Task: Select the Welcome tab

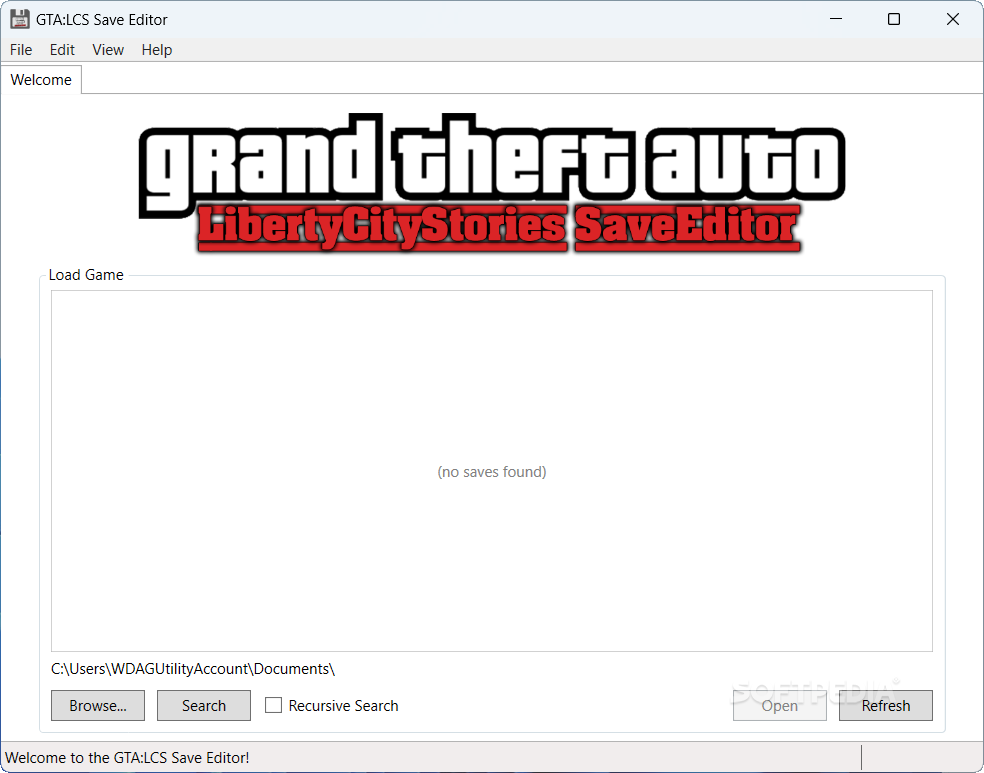Action: 41,80
